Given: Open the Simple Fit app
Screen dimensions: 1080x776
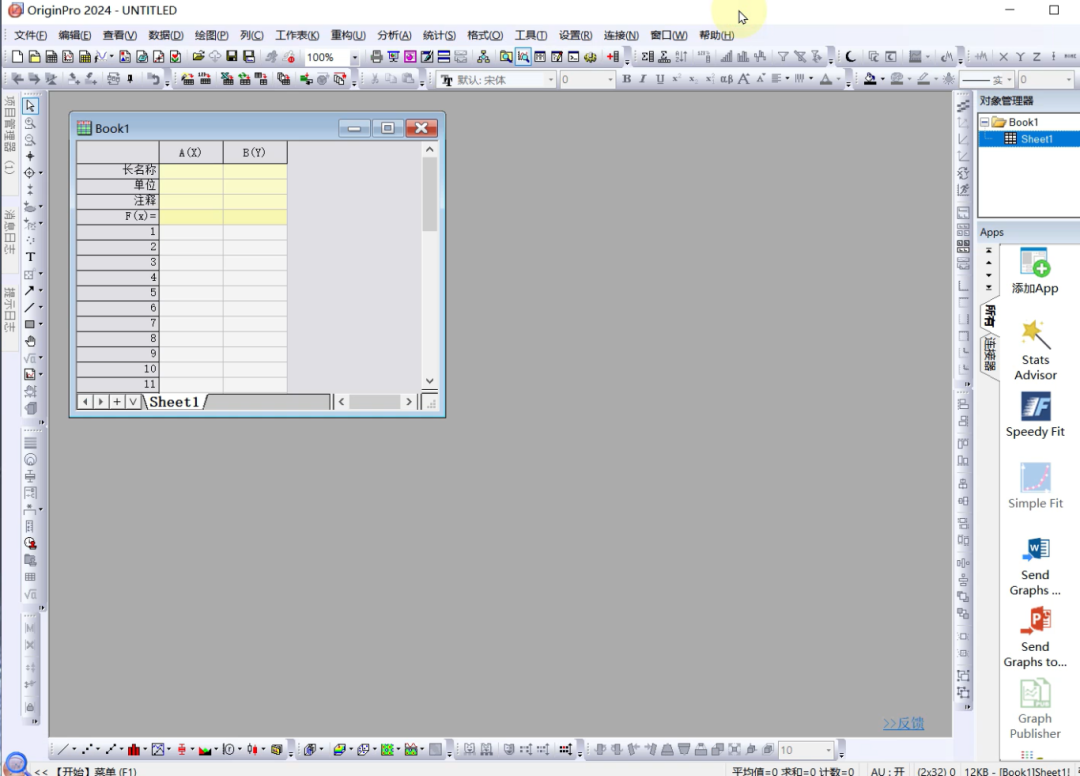Looking at the screenshot, I should click(x=1035, y=486).
